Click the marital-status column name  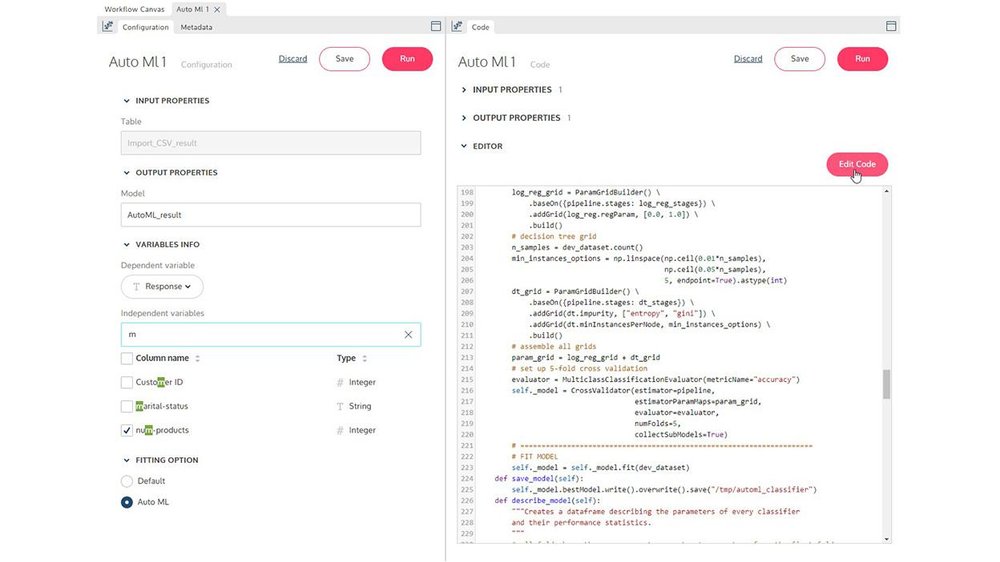click(x=162, y=406)
